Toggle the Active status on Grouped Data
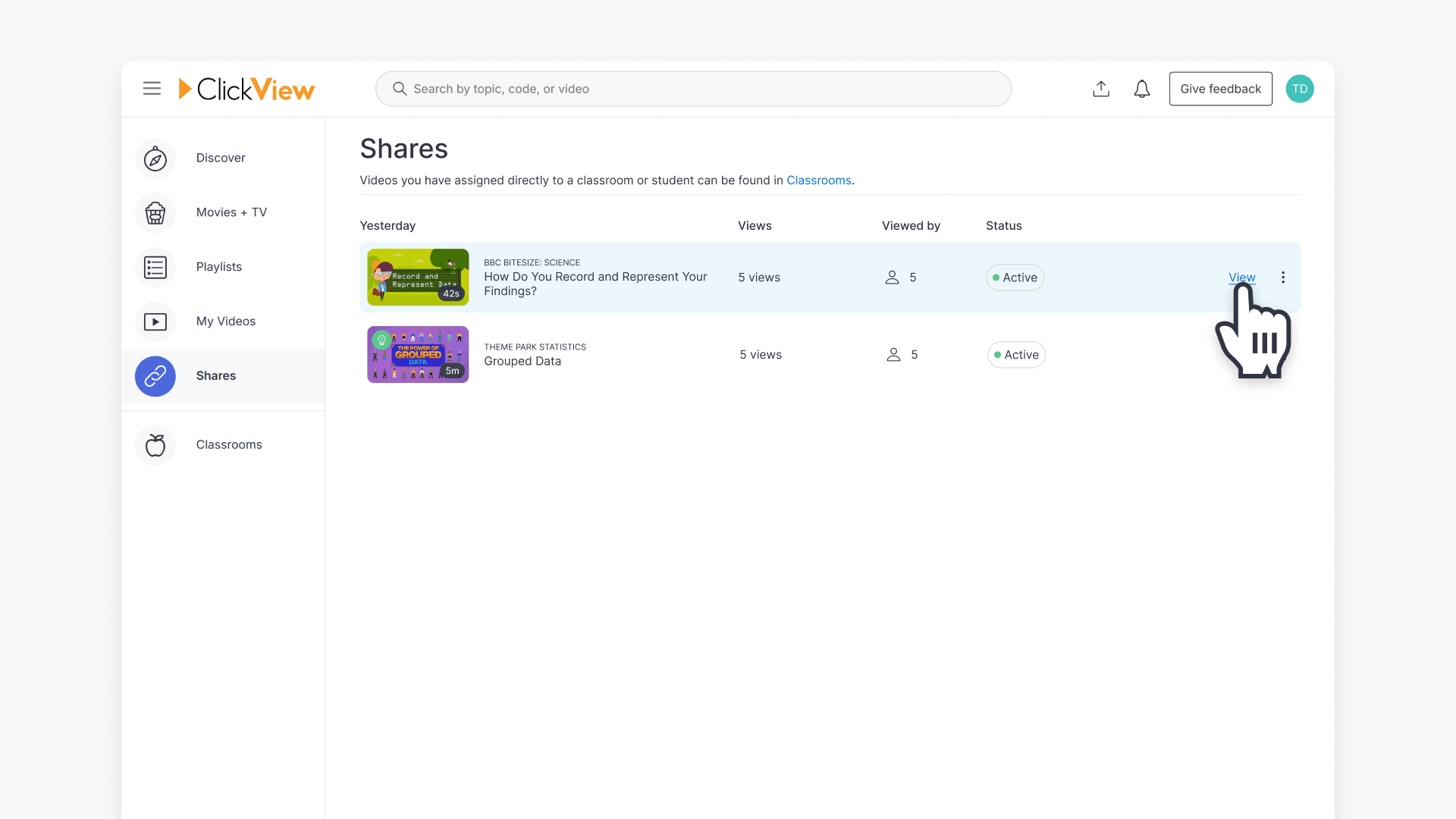Screen dimensions: 1456x819 [x=1016, y=354]
